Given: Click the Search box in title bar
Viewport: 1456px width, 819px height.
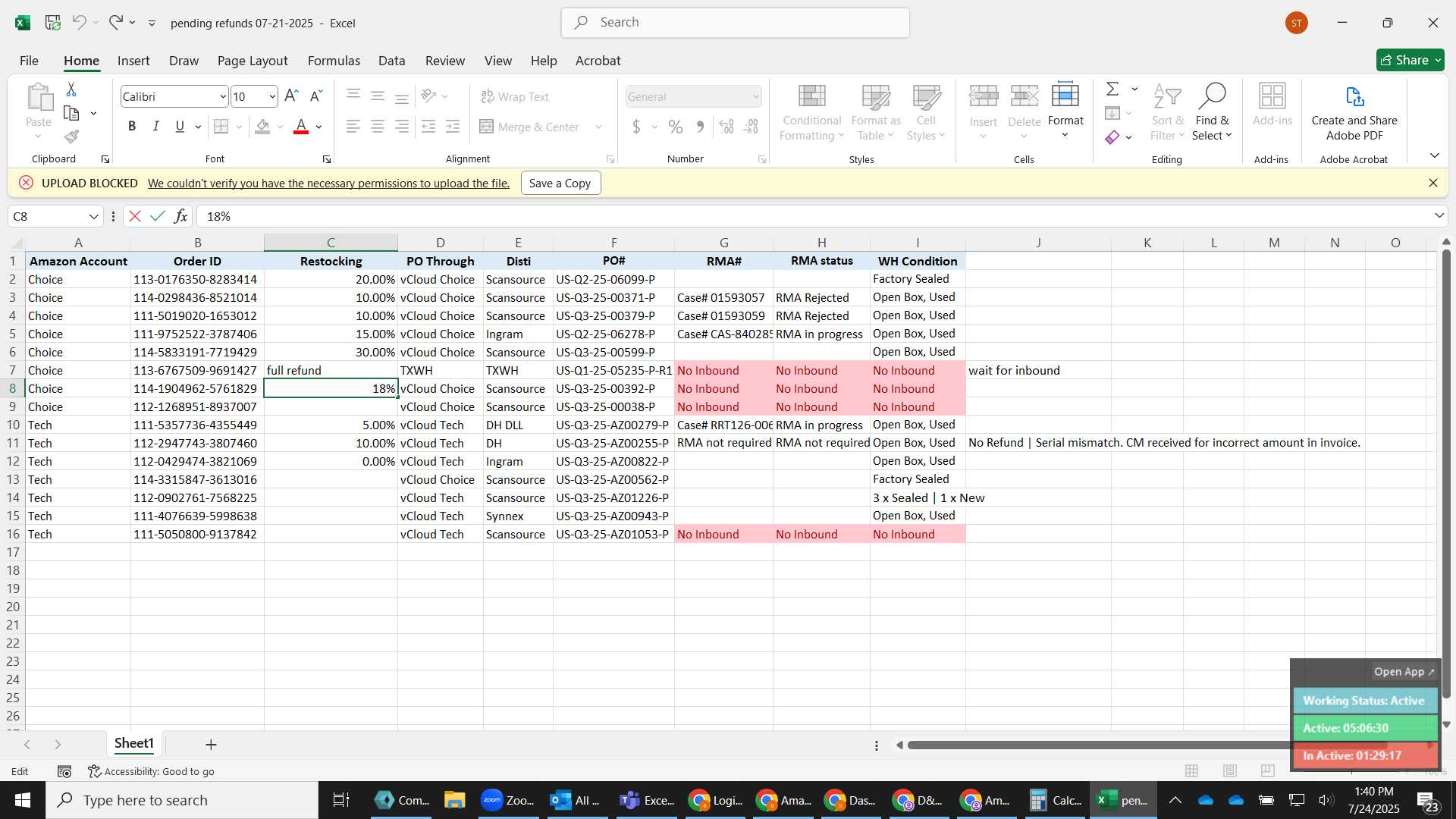Looking at the screenshot, I should point(735,23).
